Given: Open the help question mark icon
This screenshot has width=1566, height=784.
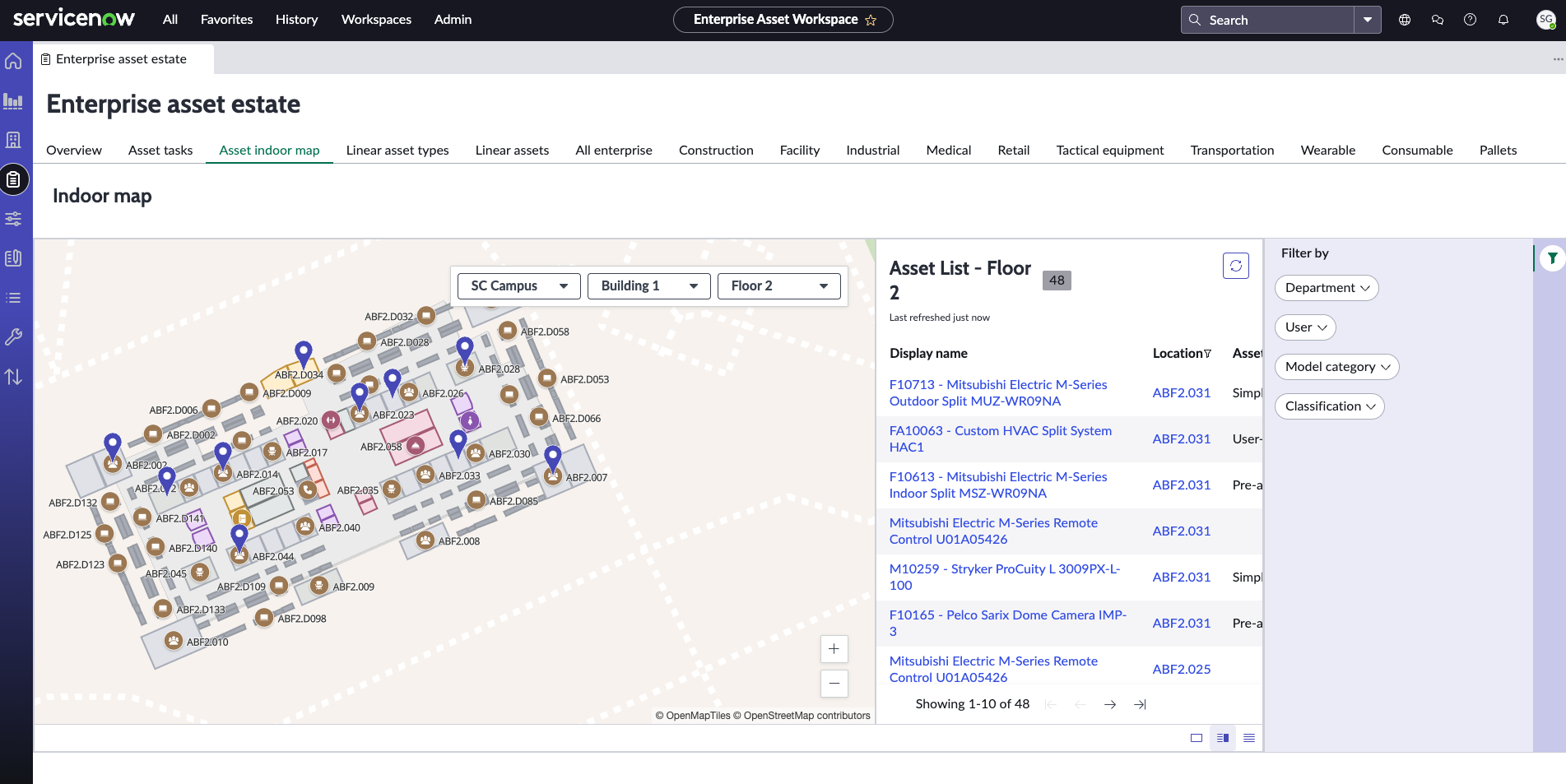Looking at the screenshot, I should pyautogui.click(x=1470, y=20).
